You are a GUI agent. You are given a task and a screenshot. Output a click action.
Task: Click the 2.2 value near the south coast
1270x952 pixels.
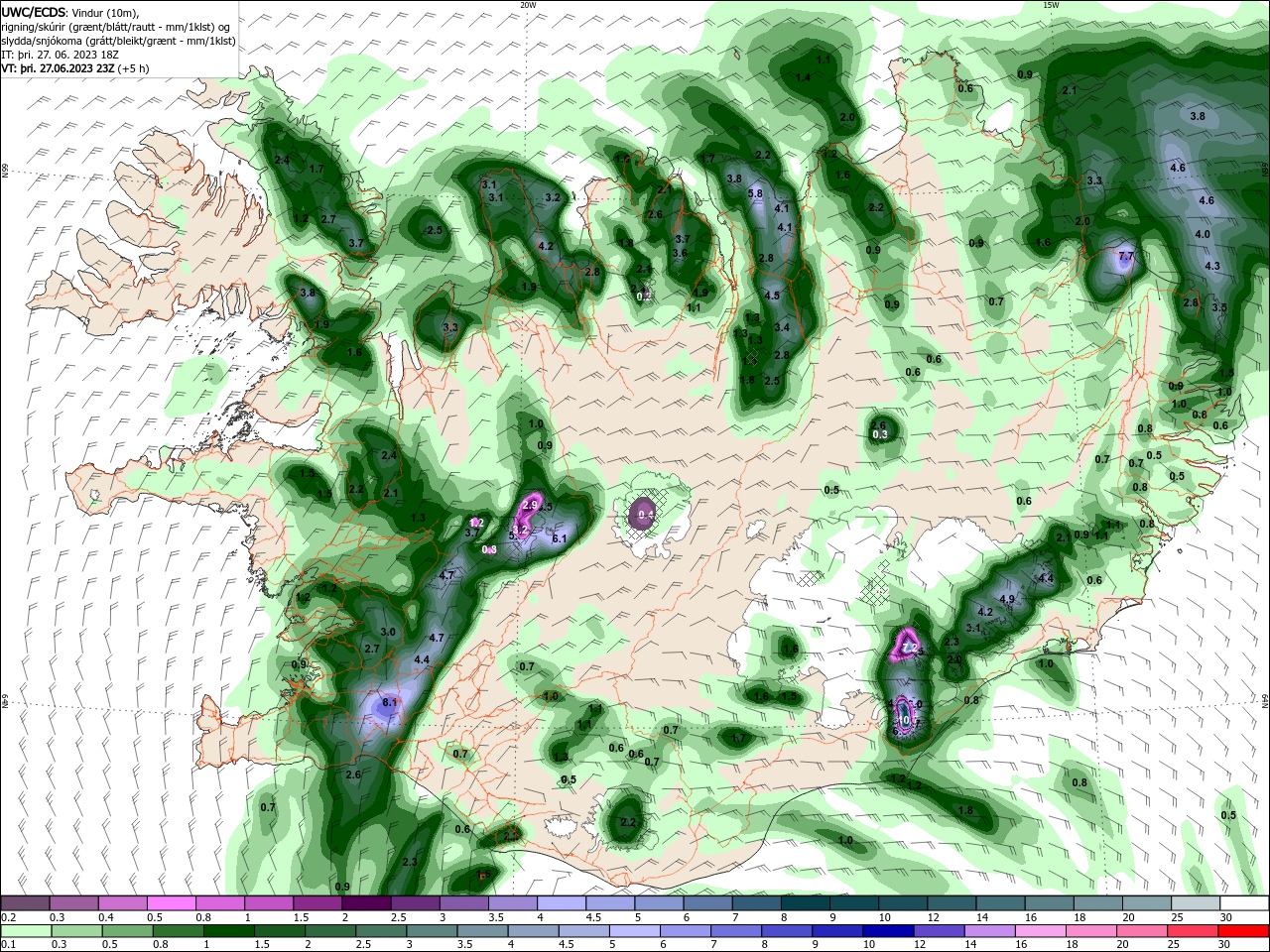click(627, 823)
